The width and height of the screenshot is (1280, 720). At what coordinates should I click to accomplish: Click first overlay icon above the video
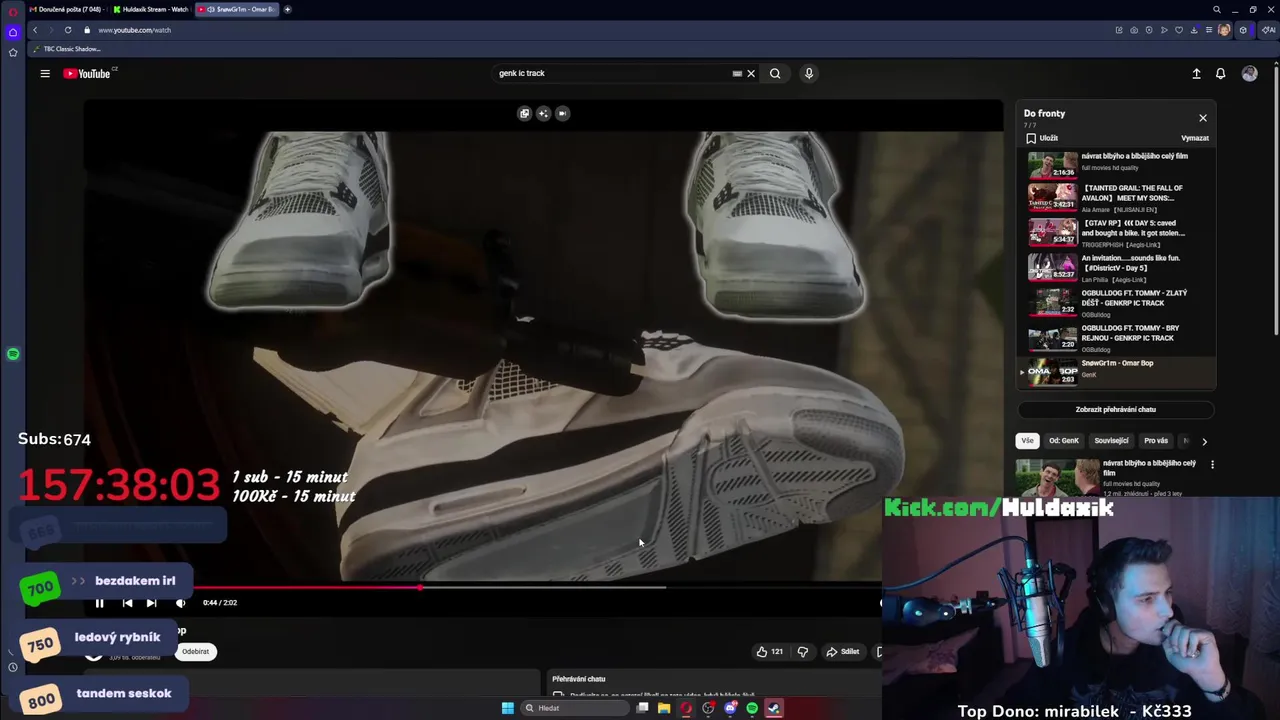[524, 113]
